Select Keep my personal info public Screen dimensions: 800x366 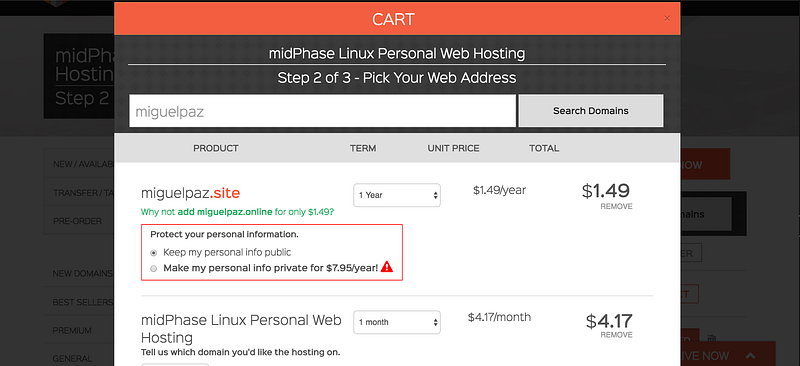tap(154, 253)
